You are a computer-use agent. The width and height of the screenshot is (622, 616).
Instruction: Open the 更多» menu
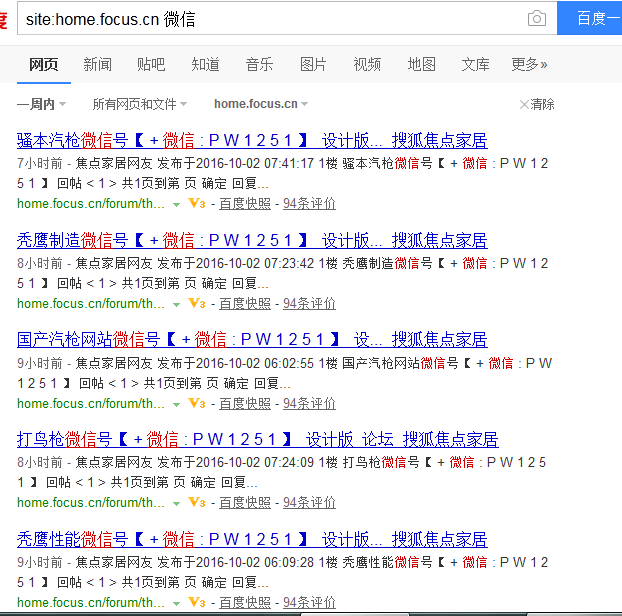(x=529, y=64)
